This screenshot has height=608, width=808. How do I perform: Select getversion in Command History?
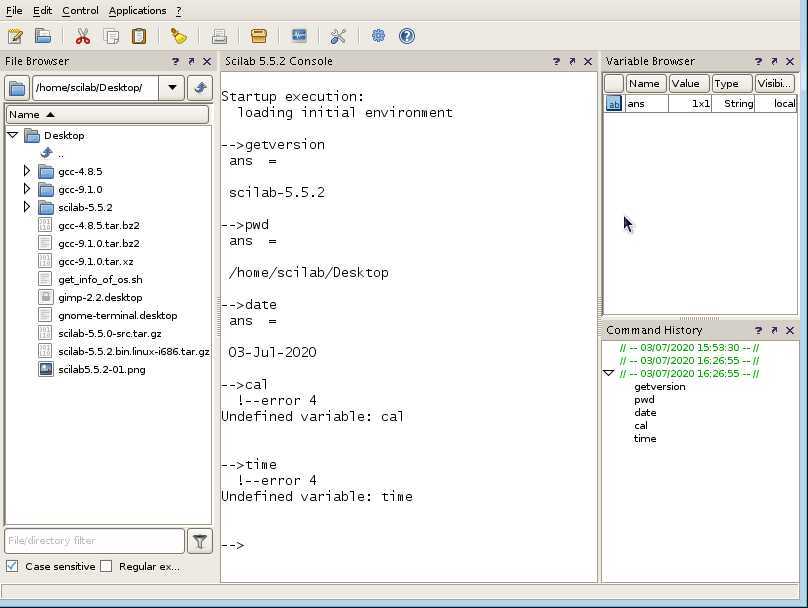pyautogui.click(x=660, y=386)
